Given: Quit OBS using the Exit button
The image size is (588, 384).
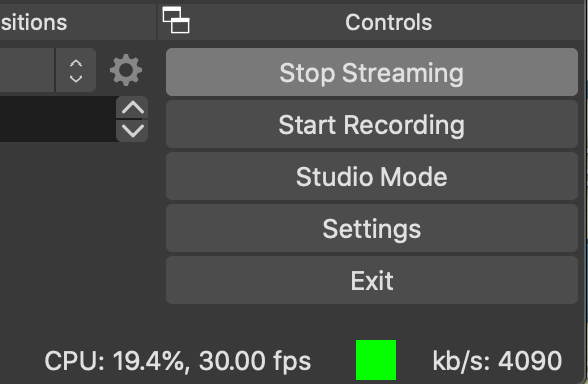Looking at the screenshot, I should pos(372,280).
